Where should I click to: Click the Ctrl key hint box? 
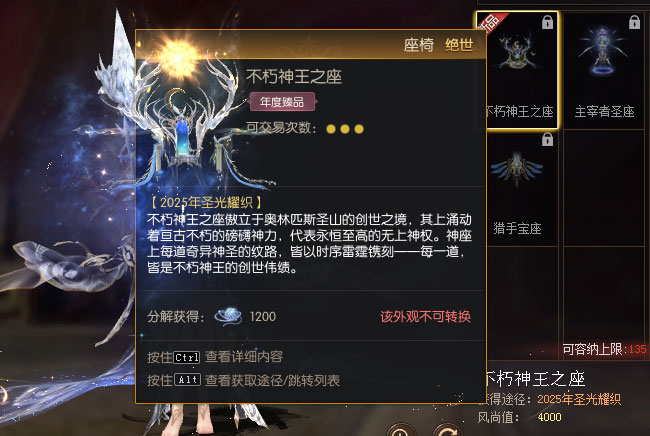[x=187, y=357]
